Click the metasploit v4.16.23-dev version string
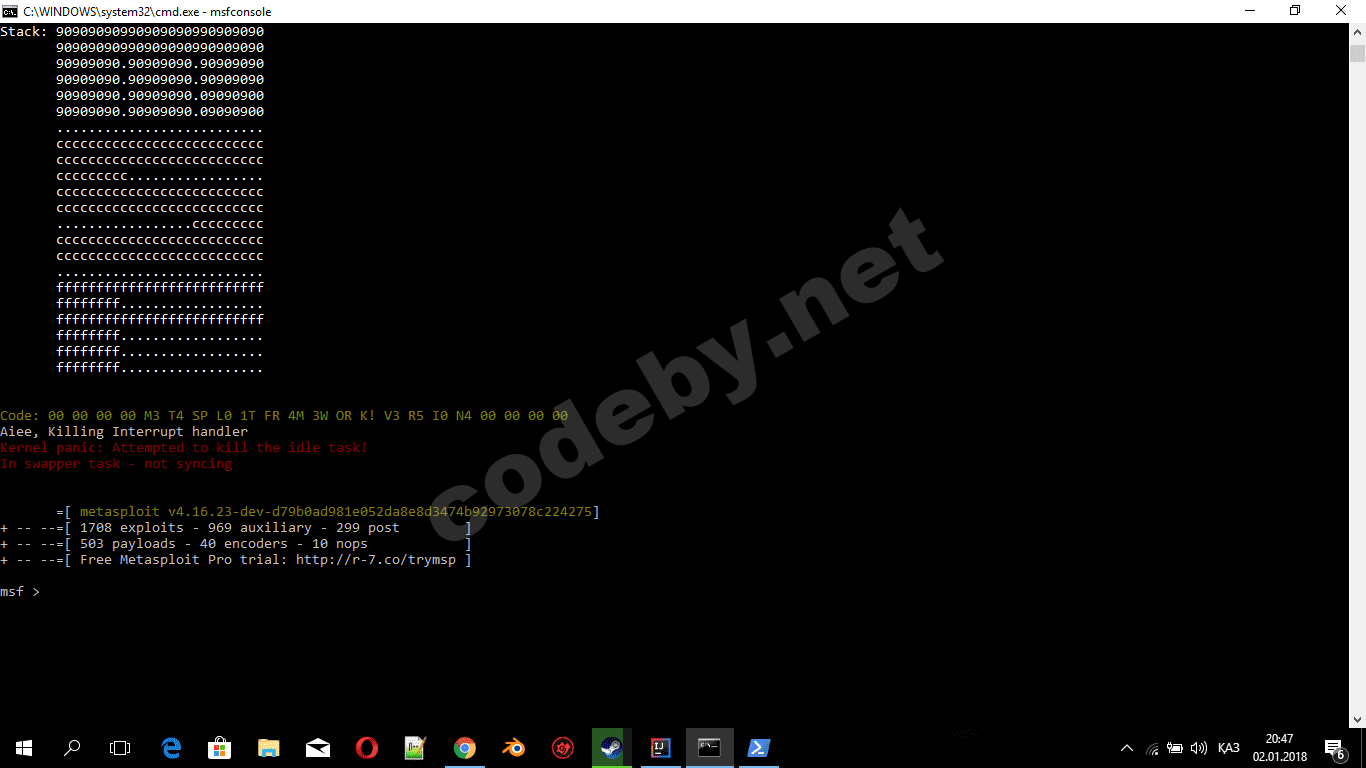This screenshot has width=1366, height=768. [x=336, y=511]
